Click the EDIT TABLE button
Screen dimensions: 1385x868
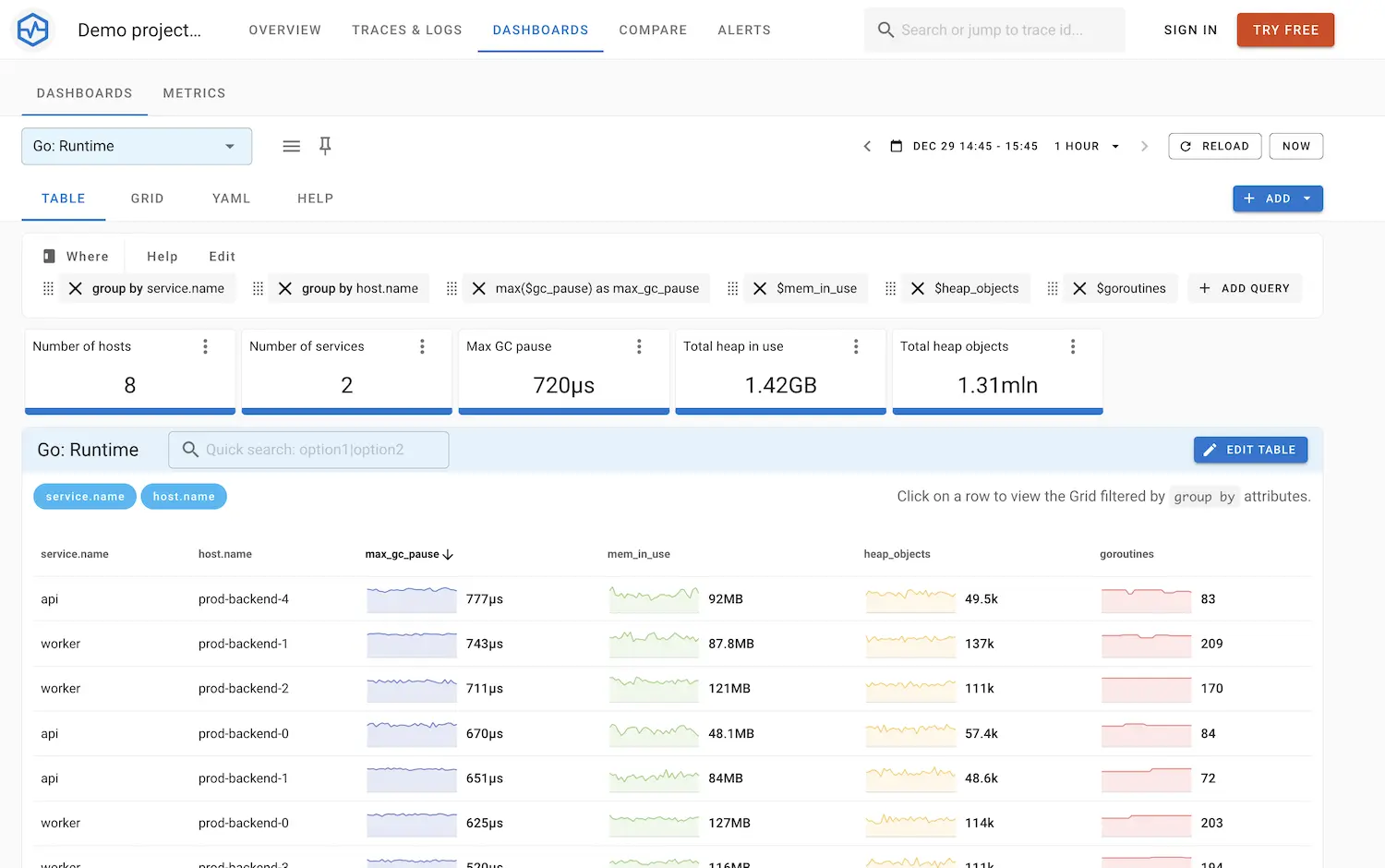click(x=1250, y=450)
